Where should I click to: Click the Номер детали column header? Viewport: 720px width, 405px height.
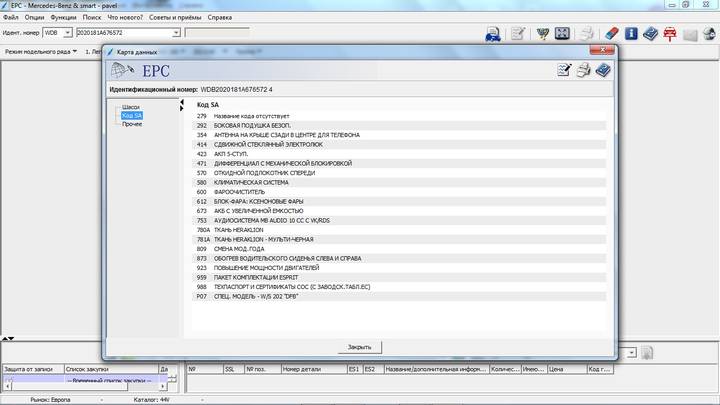[x=314, y=369]
